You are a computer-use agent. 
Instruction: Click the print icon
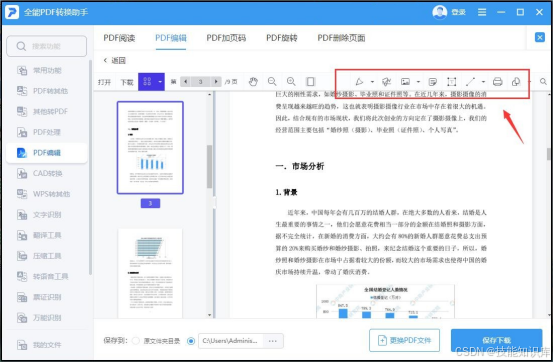point(497,82)
